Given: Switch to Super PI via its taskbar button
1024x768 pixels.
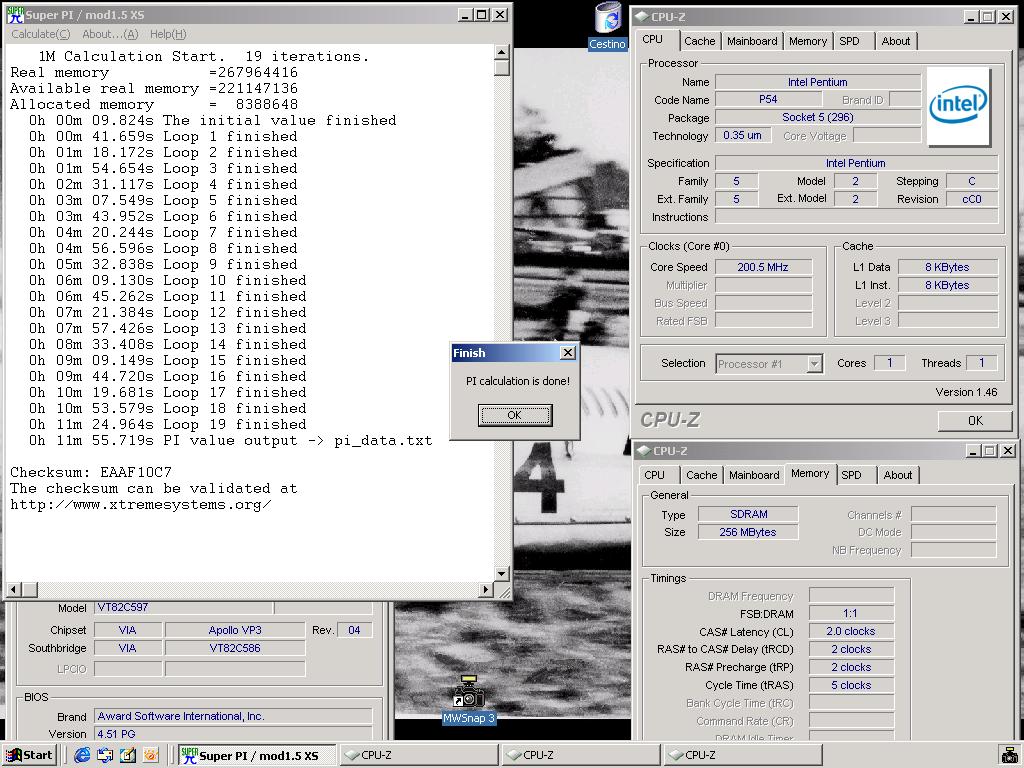Looking at the screenshot, I should (256, 755).
